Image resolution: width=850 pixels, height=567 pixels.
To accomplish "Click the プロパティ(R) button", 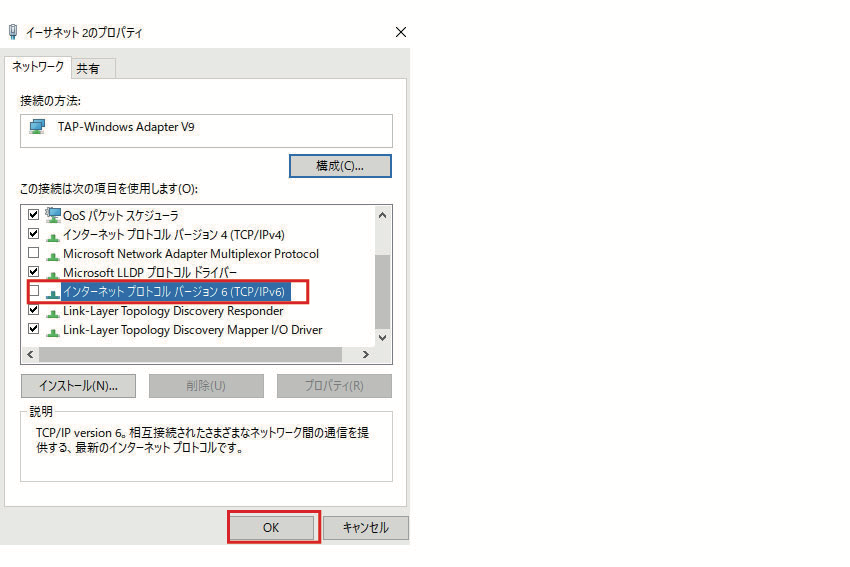I will point(334,386).
